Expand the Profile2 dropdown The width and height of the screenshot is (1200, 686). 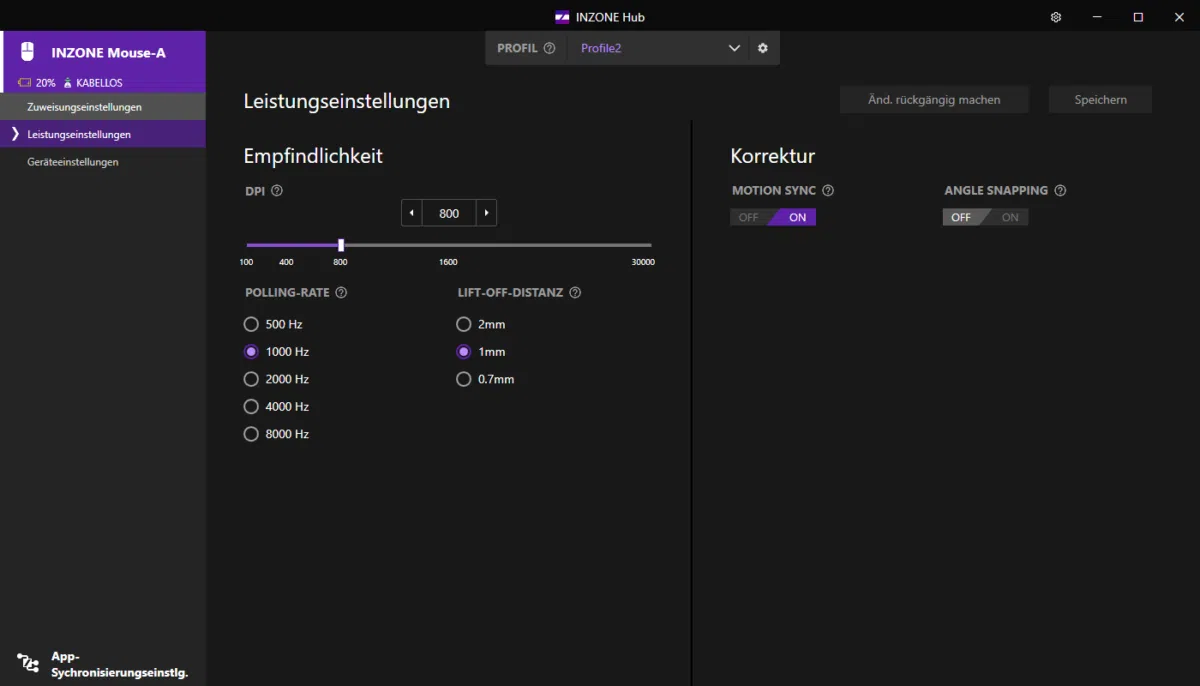click(734, 48)
